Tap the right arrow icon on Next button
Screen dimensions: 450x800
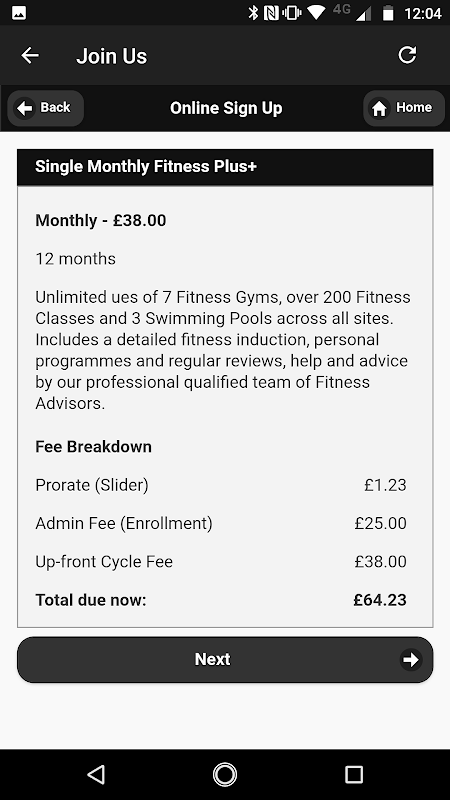[x=411, y=660]
